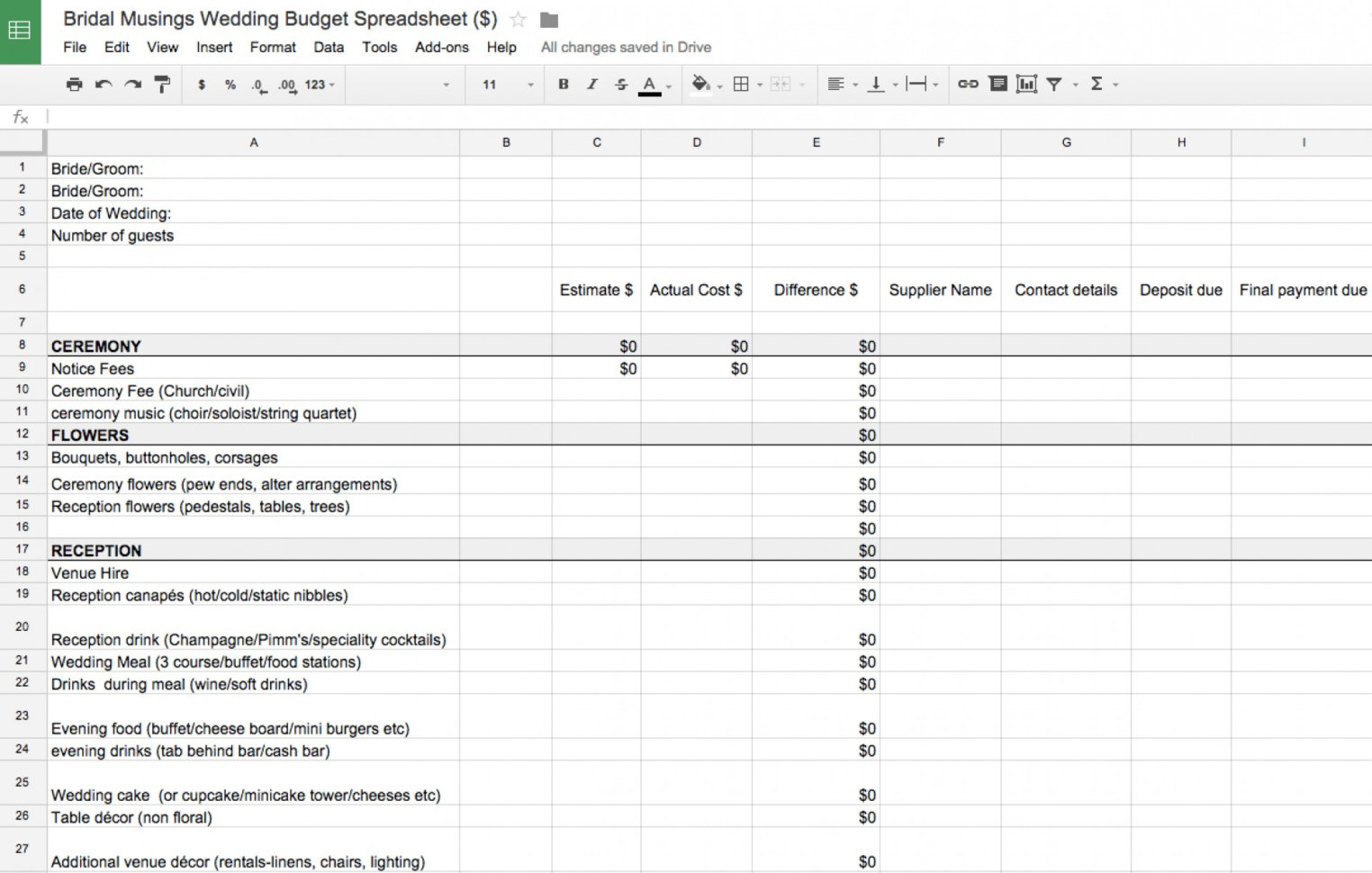1372x873 pixels.
Task: Toggle italic formatting
Action: click(x=591, y=84)
